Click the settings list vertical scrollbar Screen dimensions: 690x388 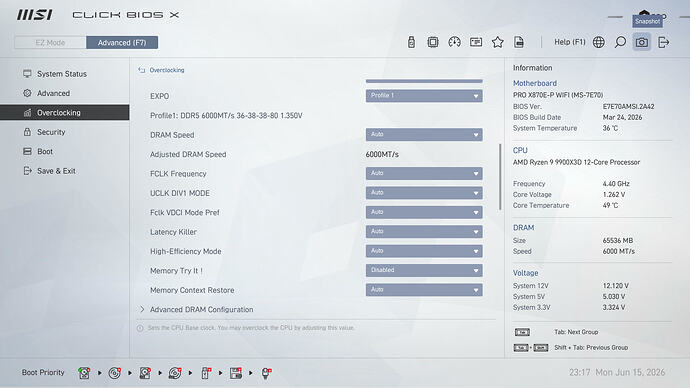(500, 176)
